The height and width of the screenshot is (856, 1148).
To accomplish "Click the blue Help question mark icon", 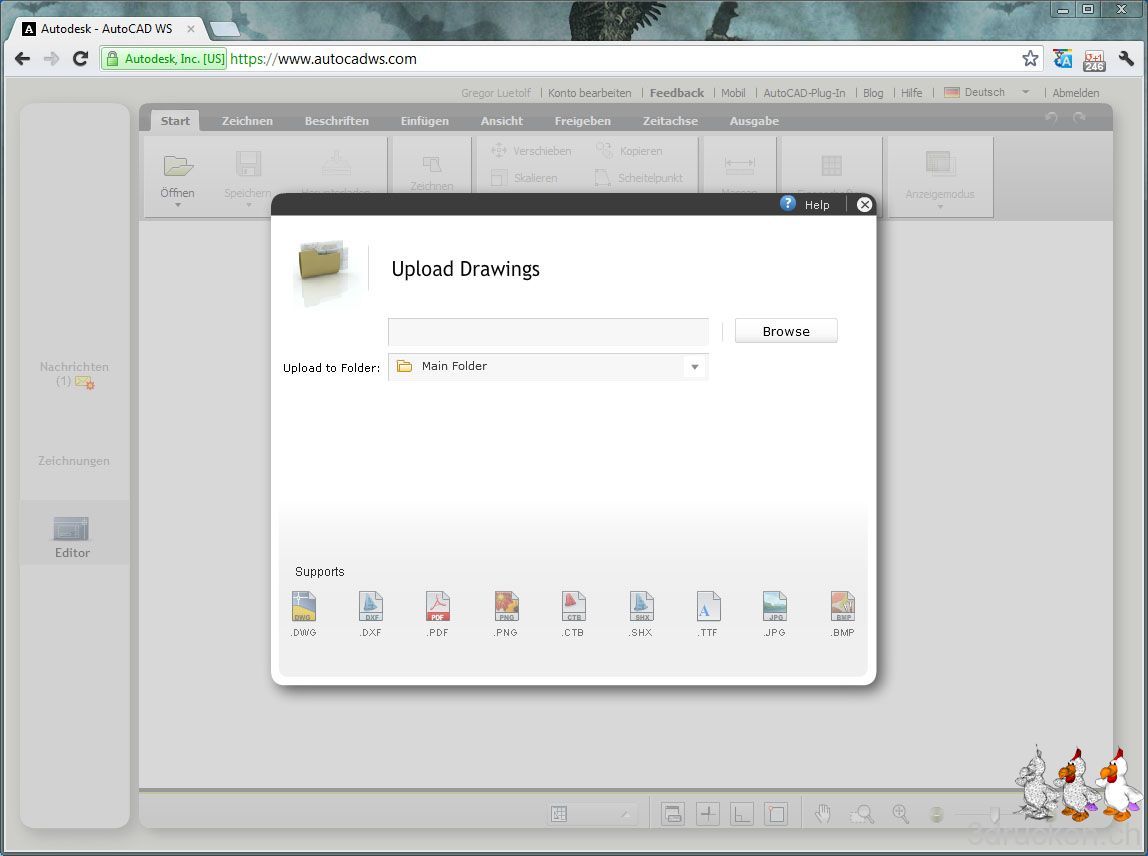I will point(788,204).
